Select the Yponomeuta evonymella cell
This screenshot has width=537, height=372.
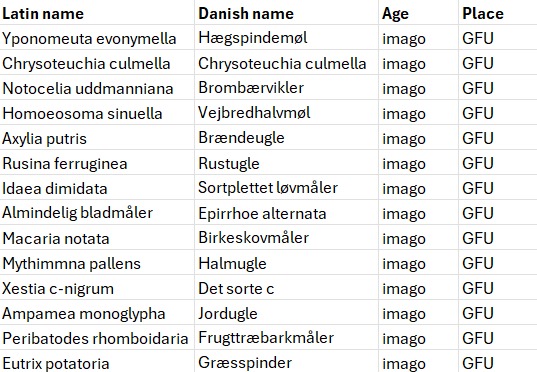point(97,37)
